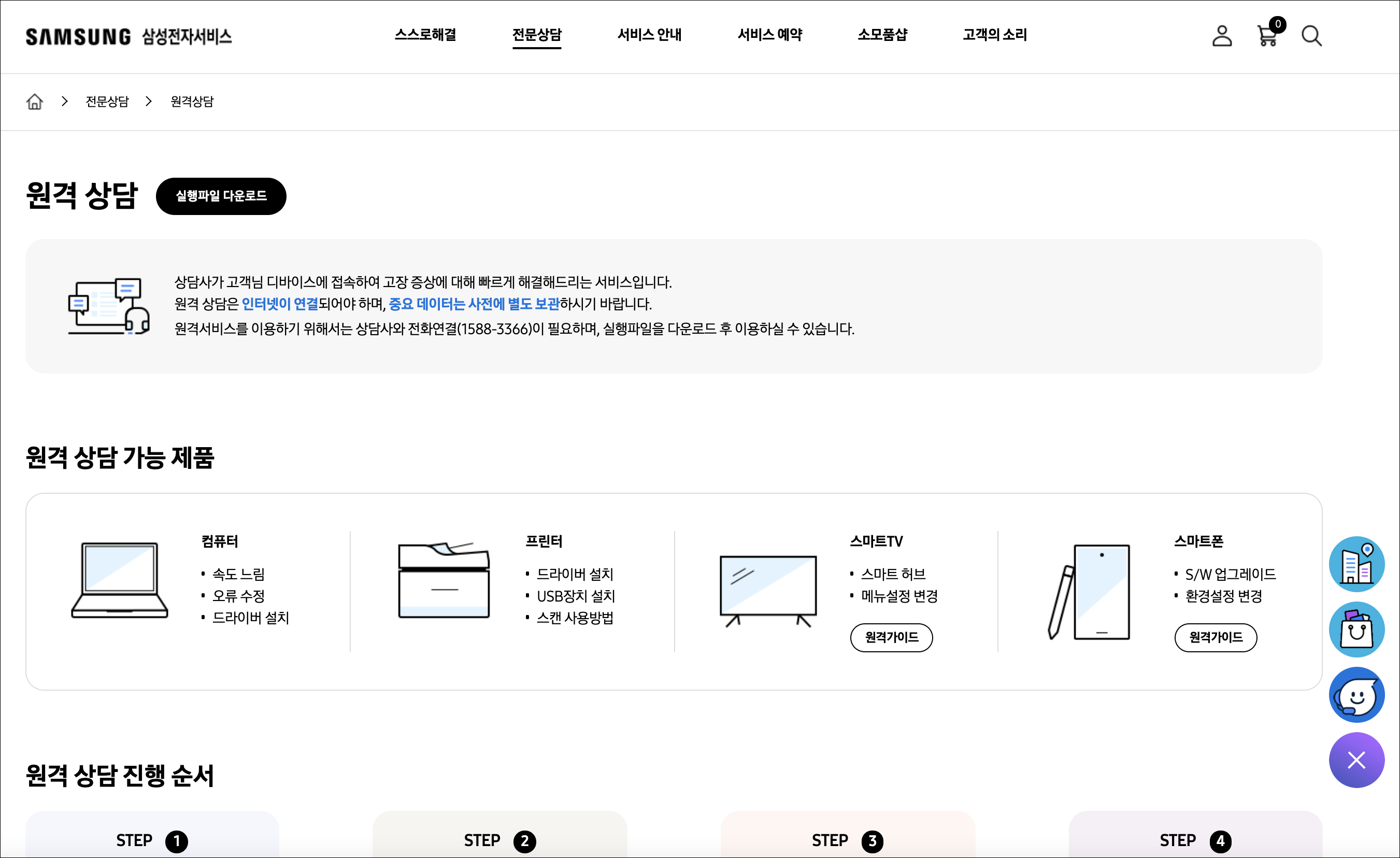Open the 스스로해결 menu
The width and height of the screenshot is (1400, 858).
point(425,35)
